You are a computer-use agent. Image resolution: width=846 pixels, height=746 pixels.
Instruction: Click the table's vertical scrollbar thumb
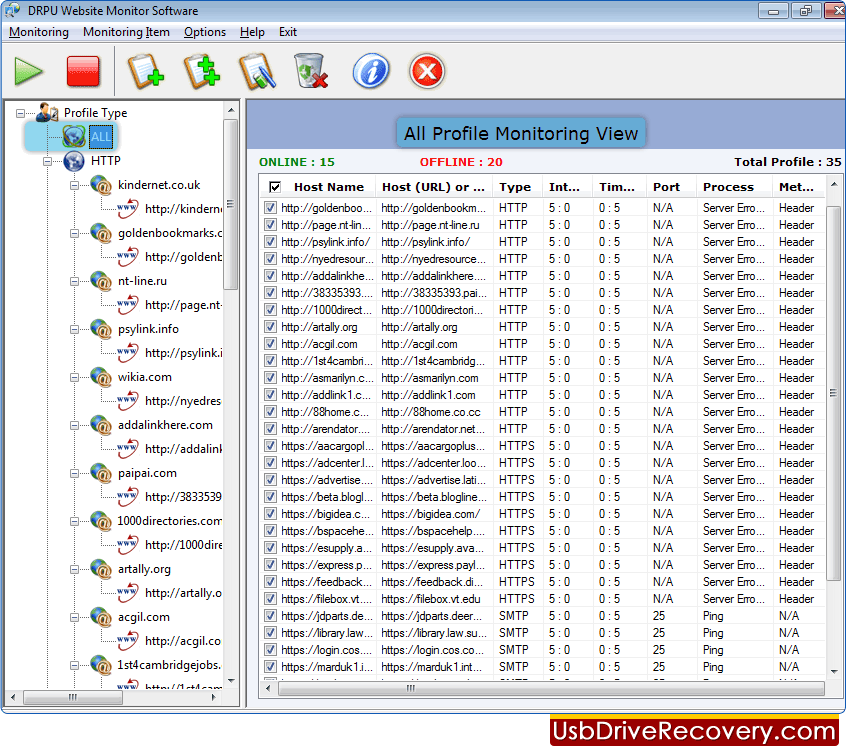click(x=834, y=394)
